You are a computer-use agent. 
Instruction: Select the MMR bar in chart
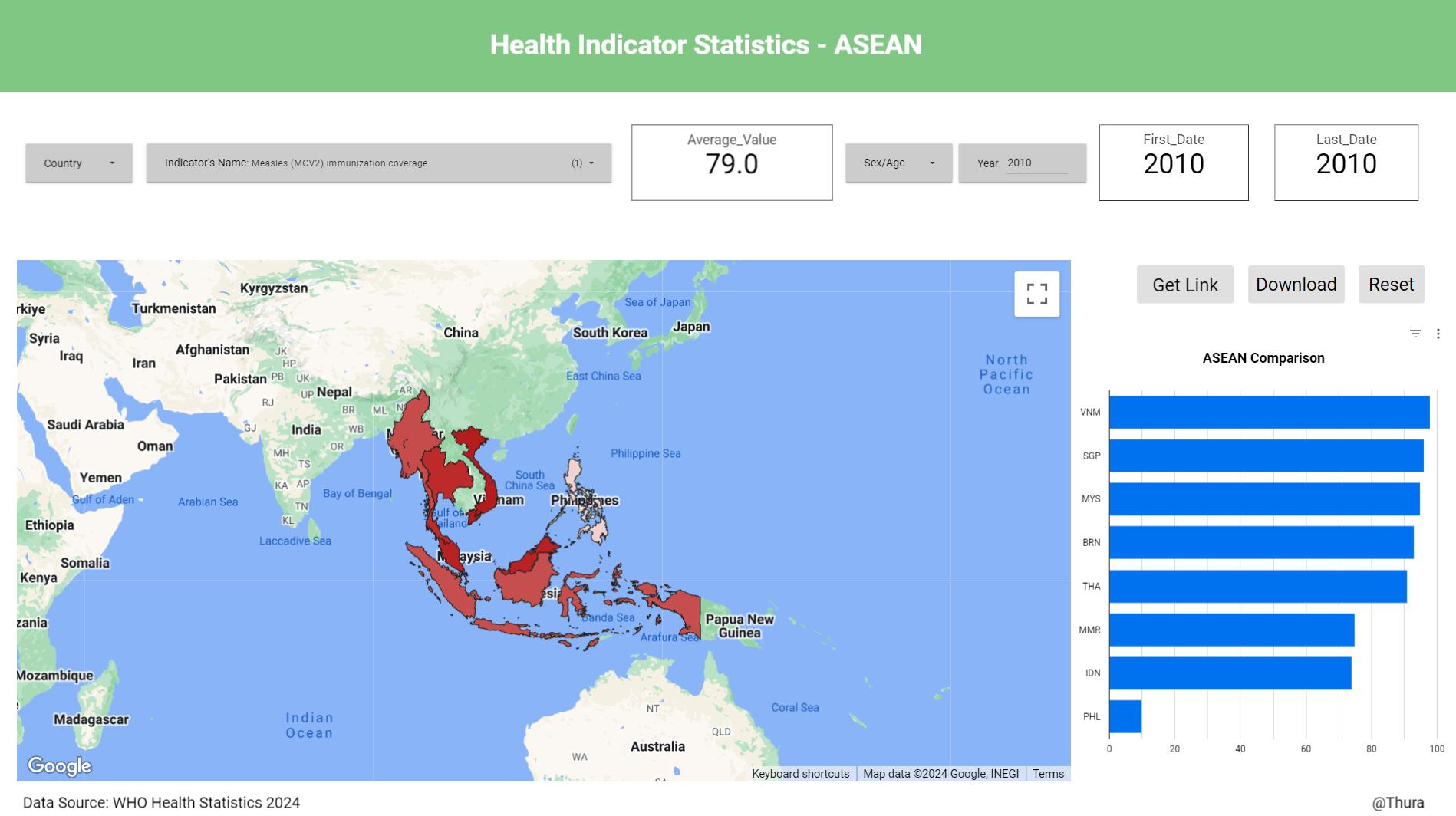[1231, 630]
